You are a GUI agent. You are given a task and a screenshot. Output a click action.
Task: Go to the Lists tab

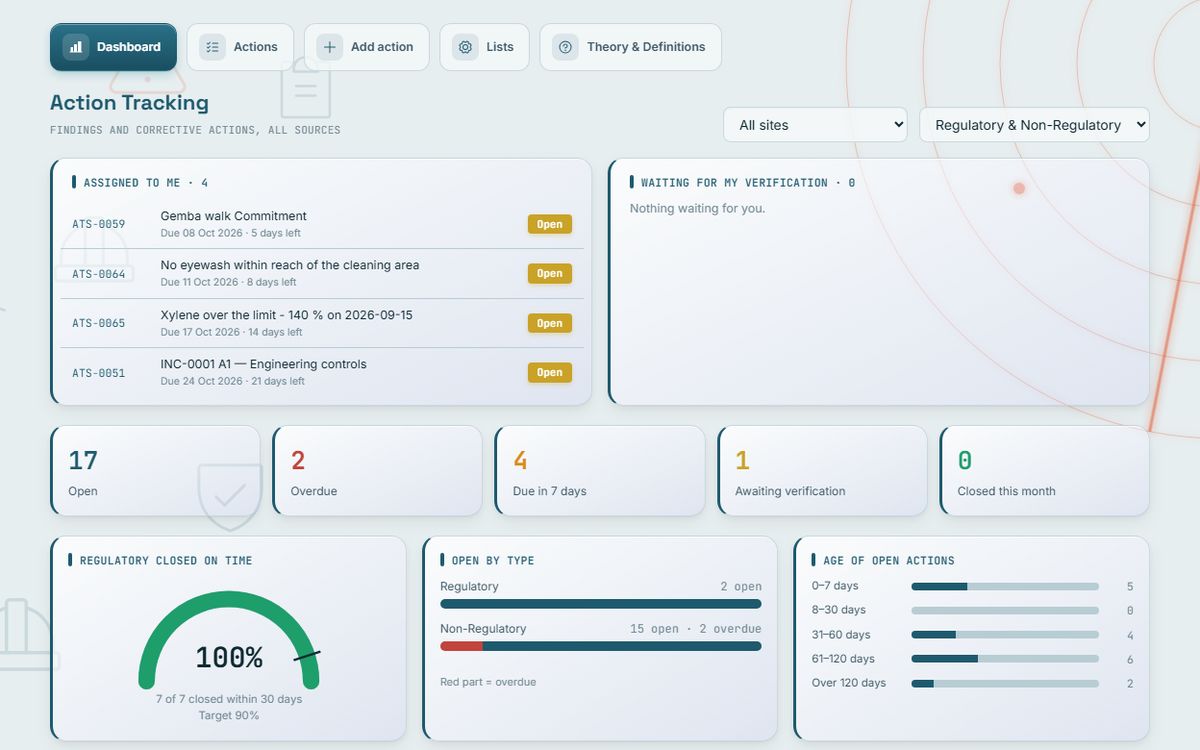tap(484, 47)
